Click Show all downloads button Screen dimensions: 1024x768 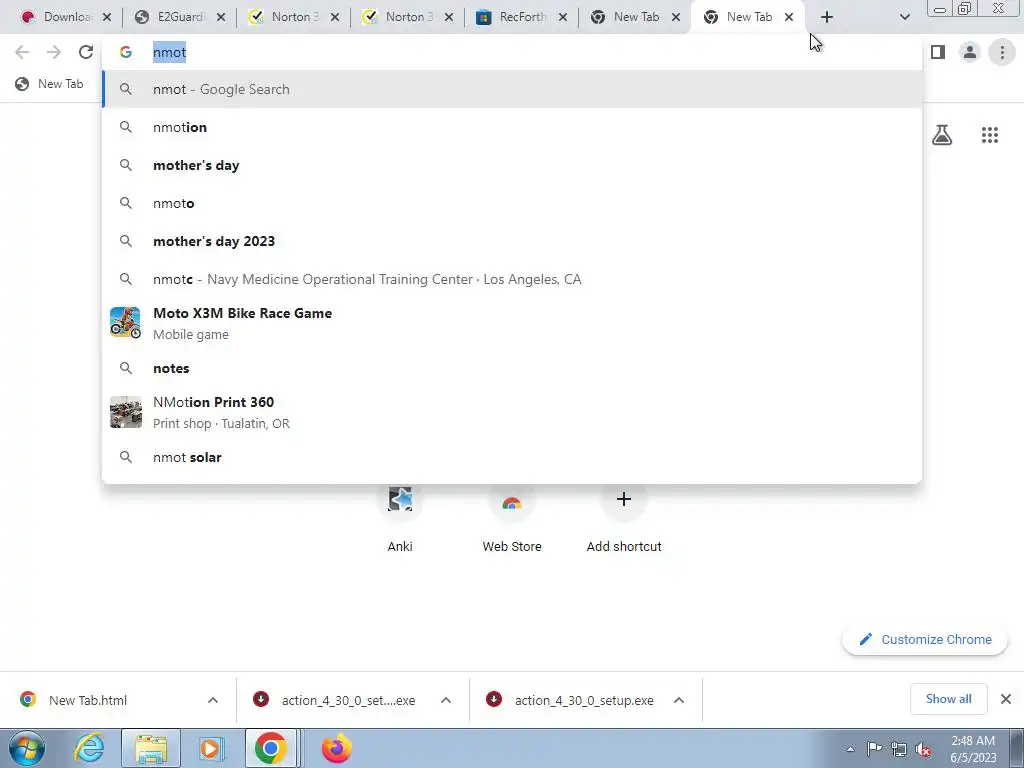tap(948, 699)
